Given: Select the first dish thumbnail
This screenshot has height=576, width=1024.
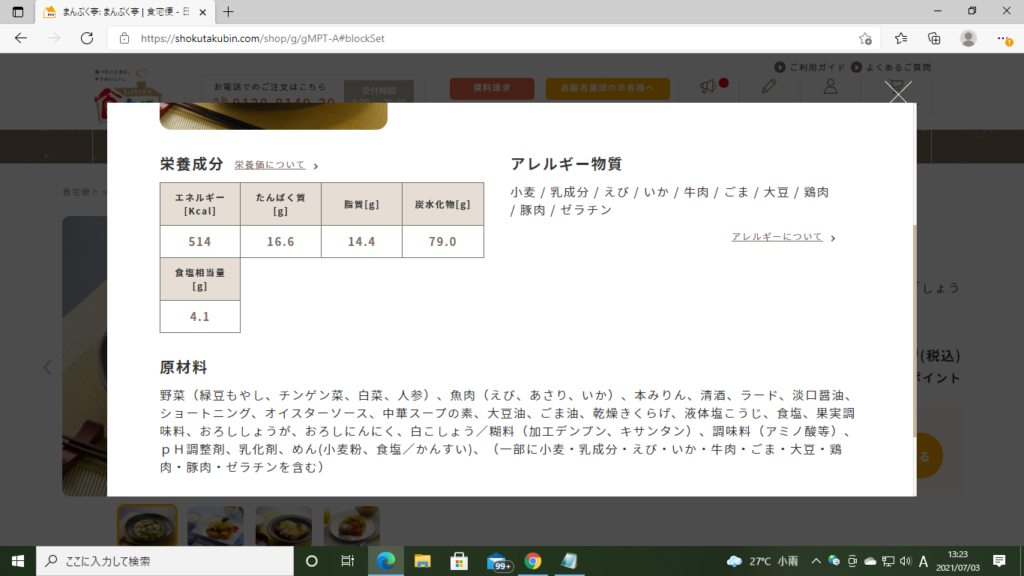Looking at the screenshot, I should pyautogui.click(x=147, y=525).
